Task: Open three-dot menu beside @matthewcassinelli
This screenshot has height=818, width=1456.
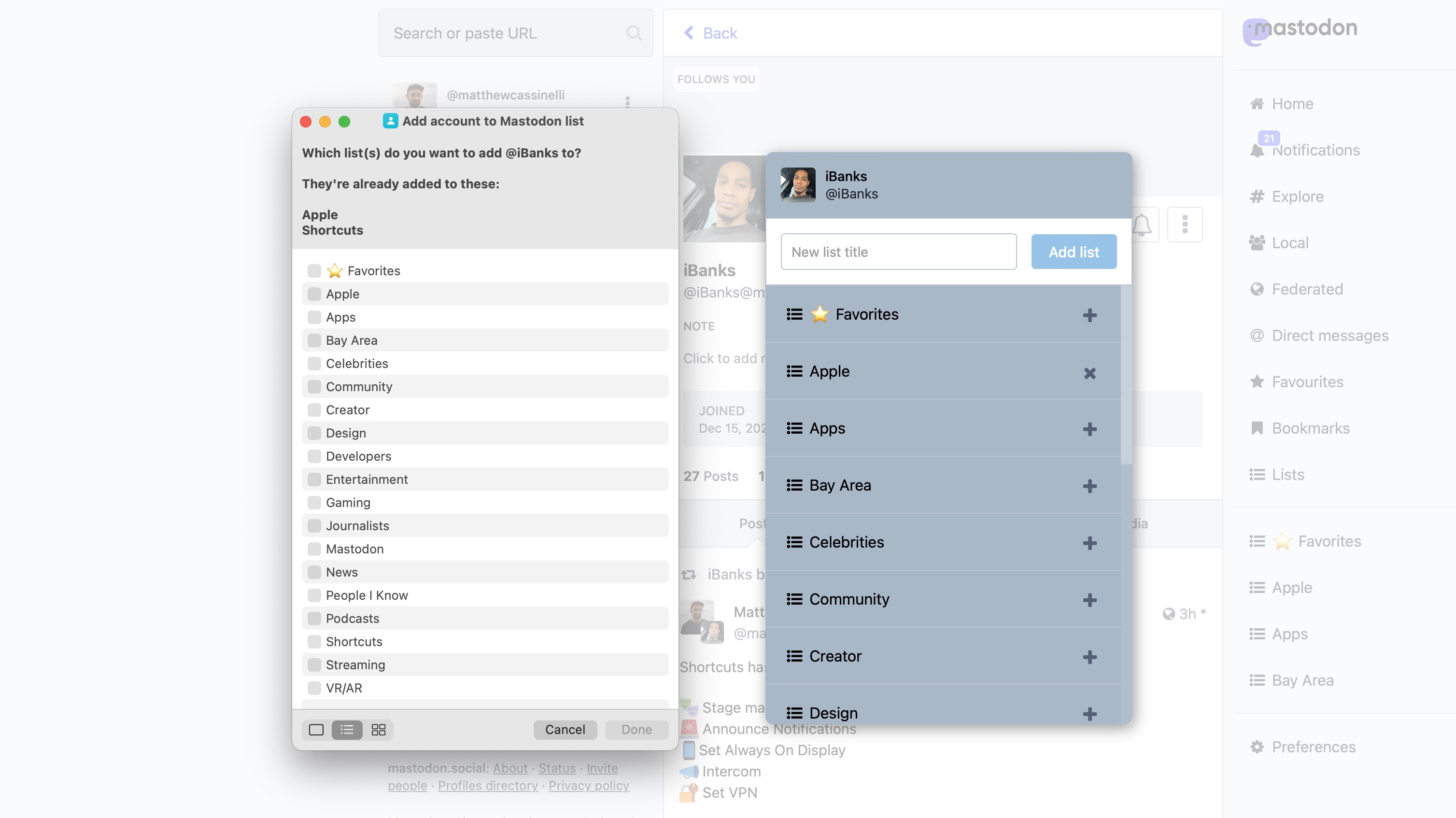Action: 627,101
